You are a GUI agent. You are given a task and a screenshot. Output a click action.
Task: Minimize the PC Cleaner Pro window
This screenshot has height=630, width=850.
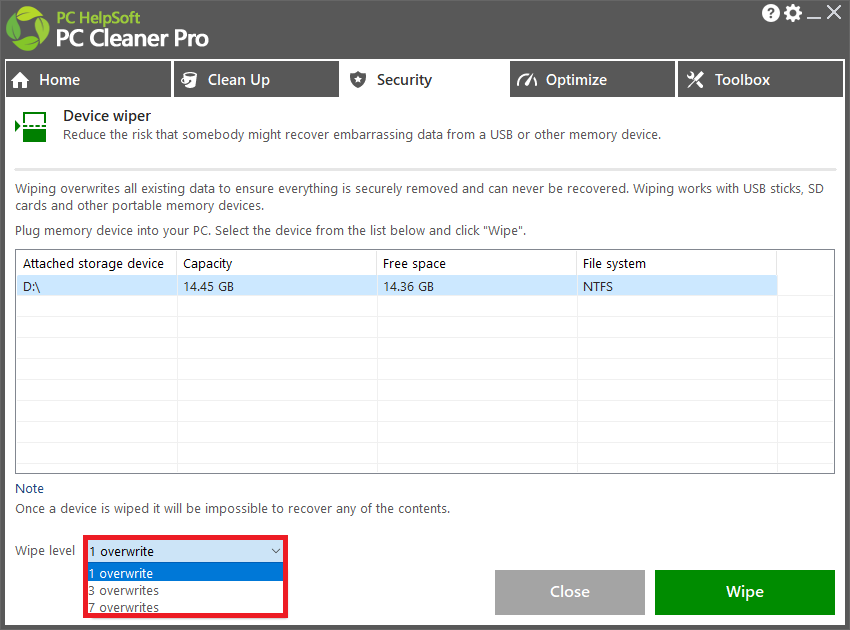(x=814, y=18)
